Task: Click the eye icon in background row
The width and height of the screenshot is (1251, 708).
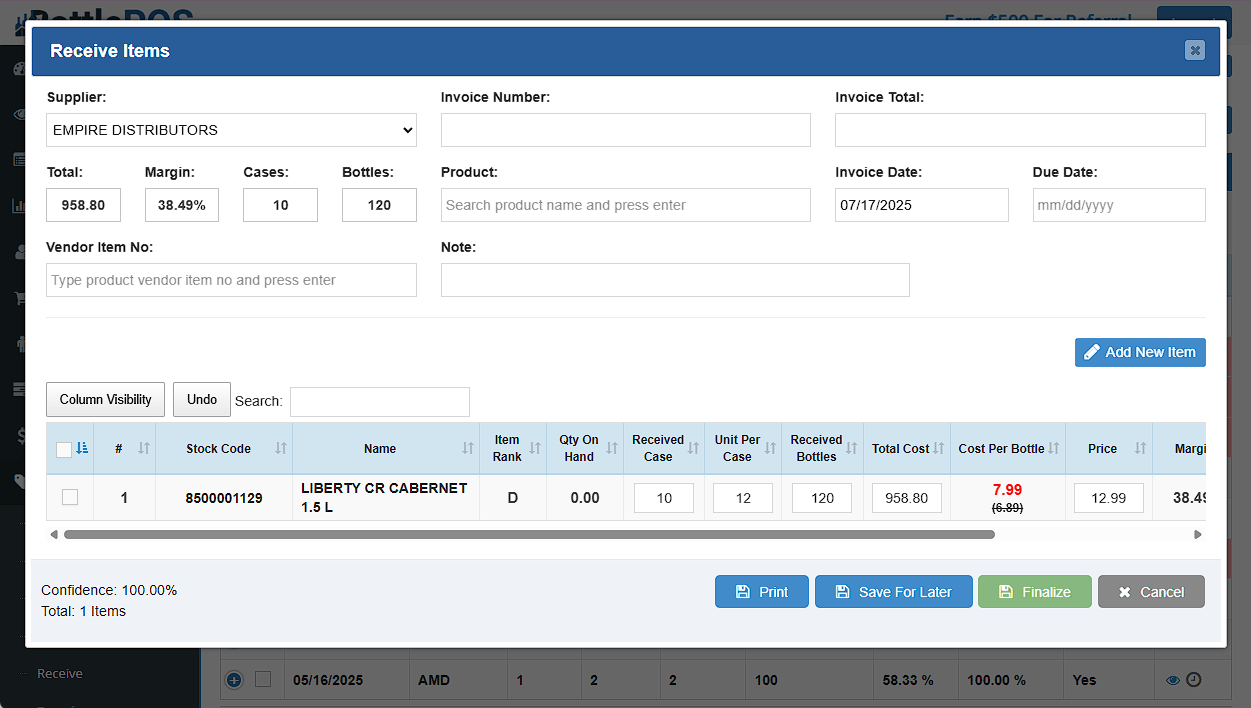Action: click(1173, 681)
